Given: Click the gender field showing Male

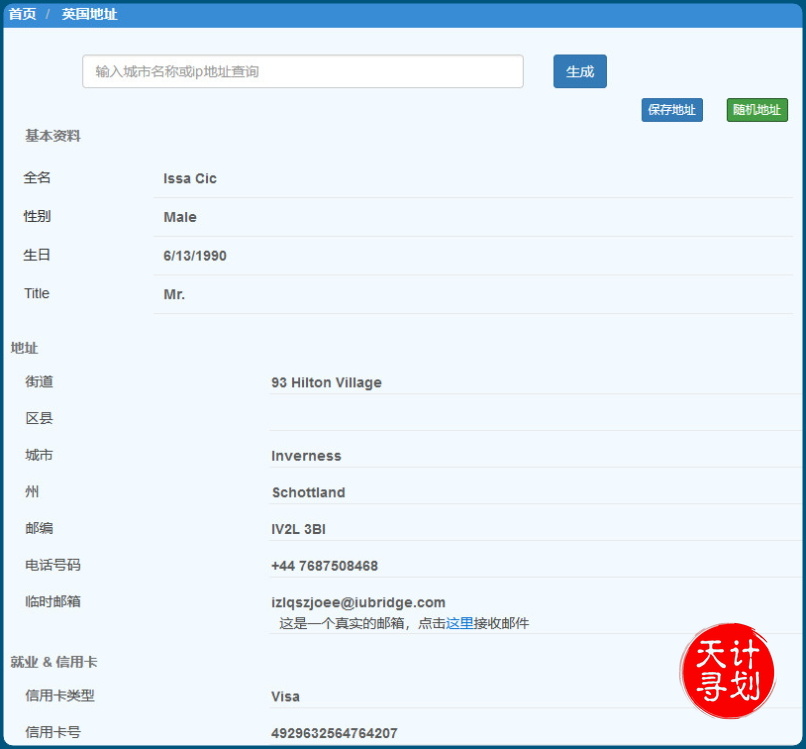Looking at the screenshot, I should pos(181,217).
